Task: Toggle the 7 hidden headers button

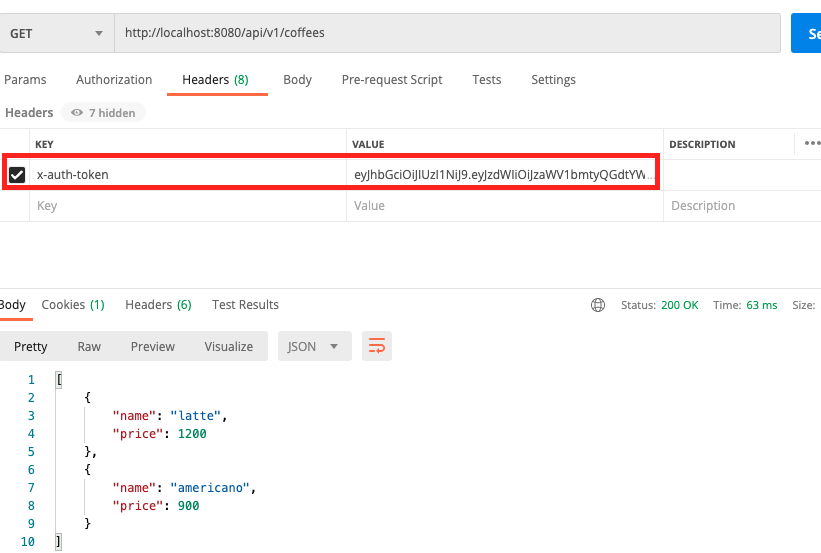Action: pyautogui.click(x=104, y=113)
